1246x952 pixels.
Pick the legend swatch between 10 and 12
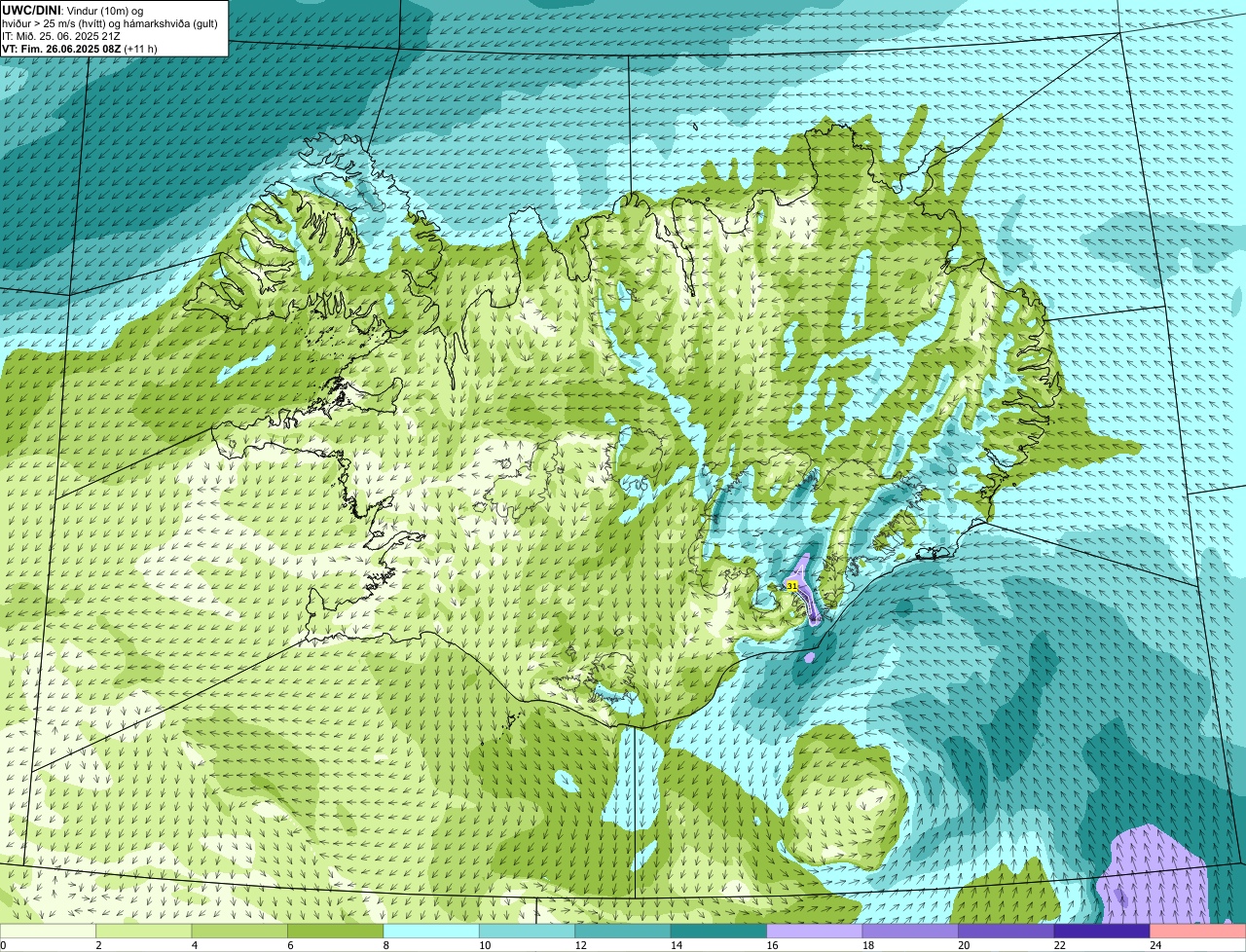528,931
